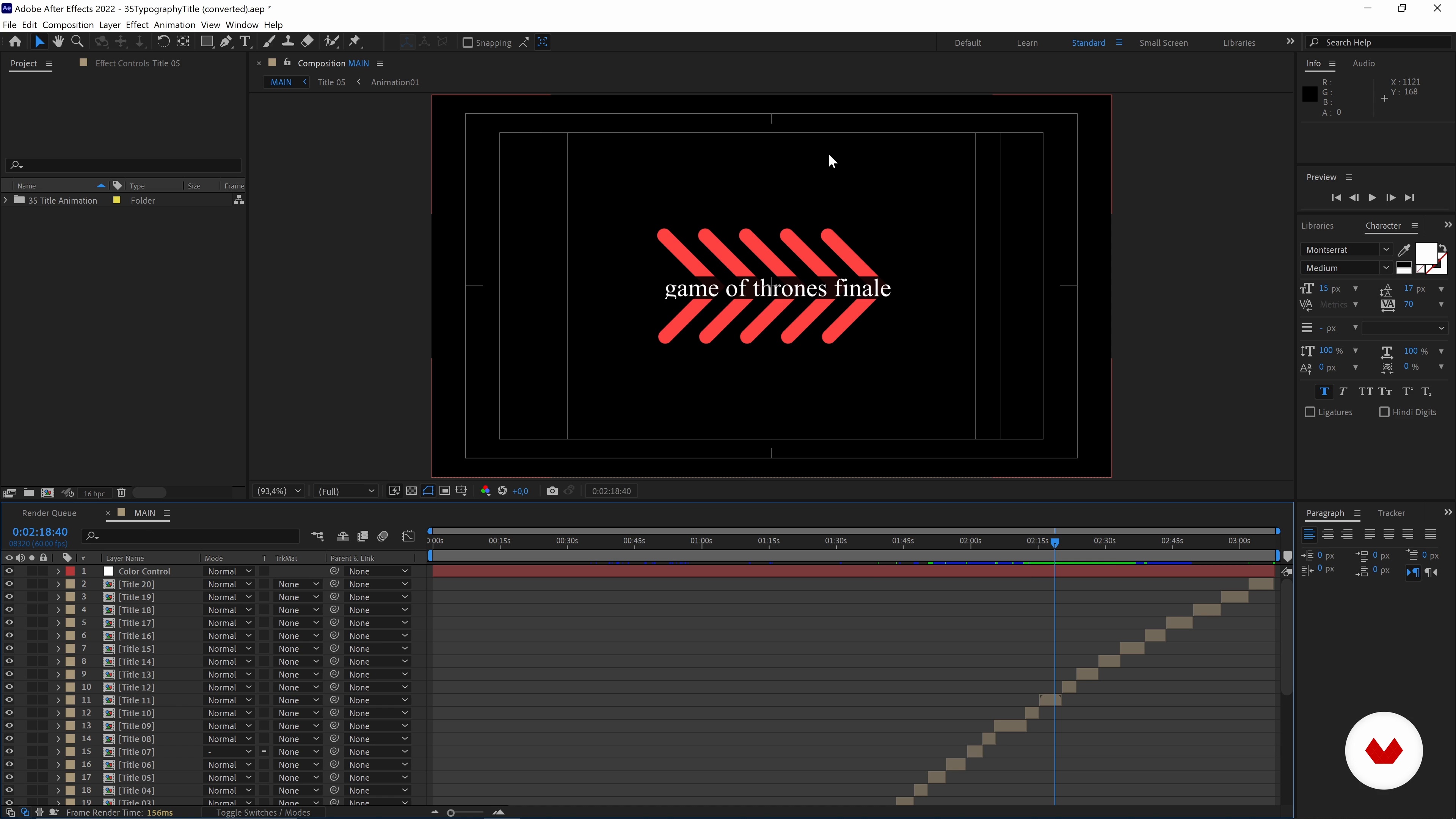This screenshot has width=1456, height=819.
Task: Expand the Title 12 layer properties
Action: [x=58, y=687]
